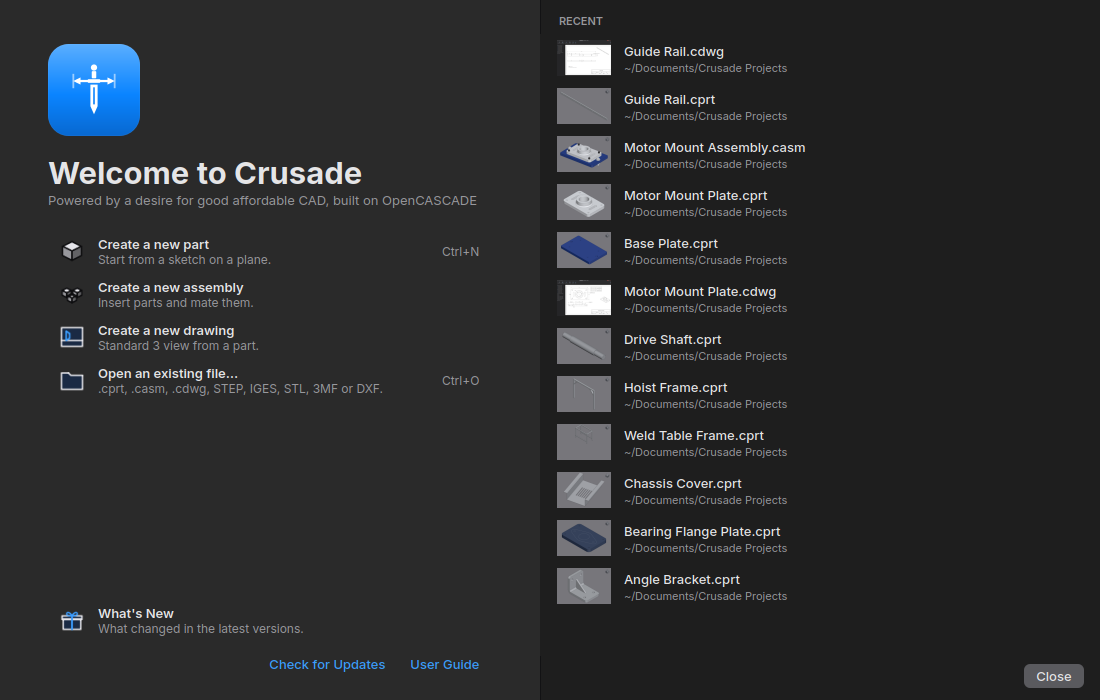This screenshot has height=700, width=1100.
Task: Open an existing file
Action: coord(270,381)
